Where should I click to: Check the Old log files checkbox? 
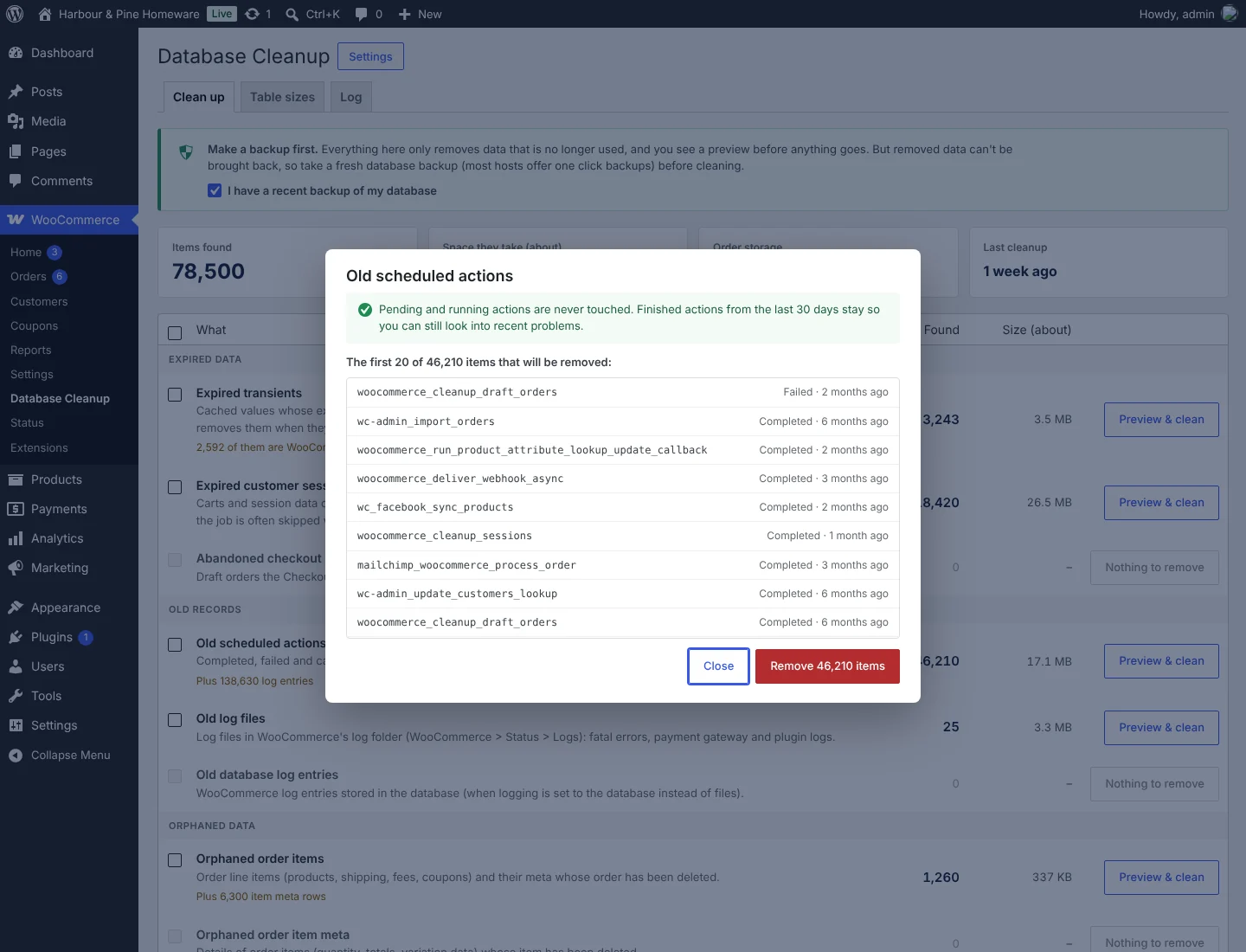(175, 720)
